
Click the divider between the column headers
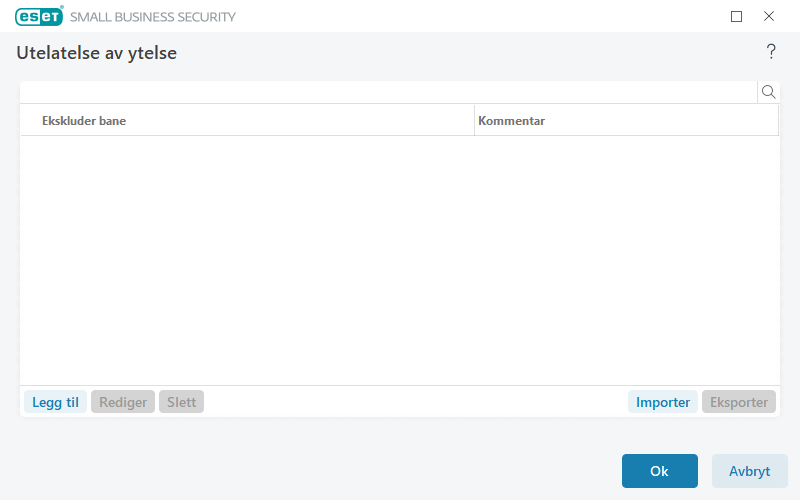(x=474, y=121)
